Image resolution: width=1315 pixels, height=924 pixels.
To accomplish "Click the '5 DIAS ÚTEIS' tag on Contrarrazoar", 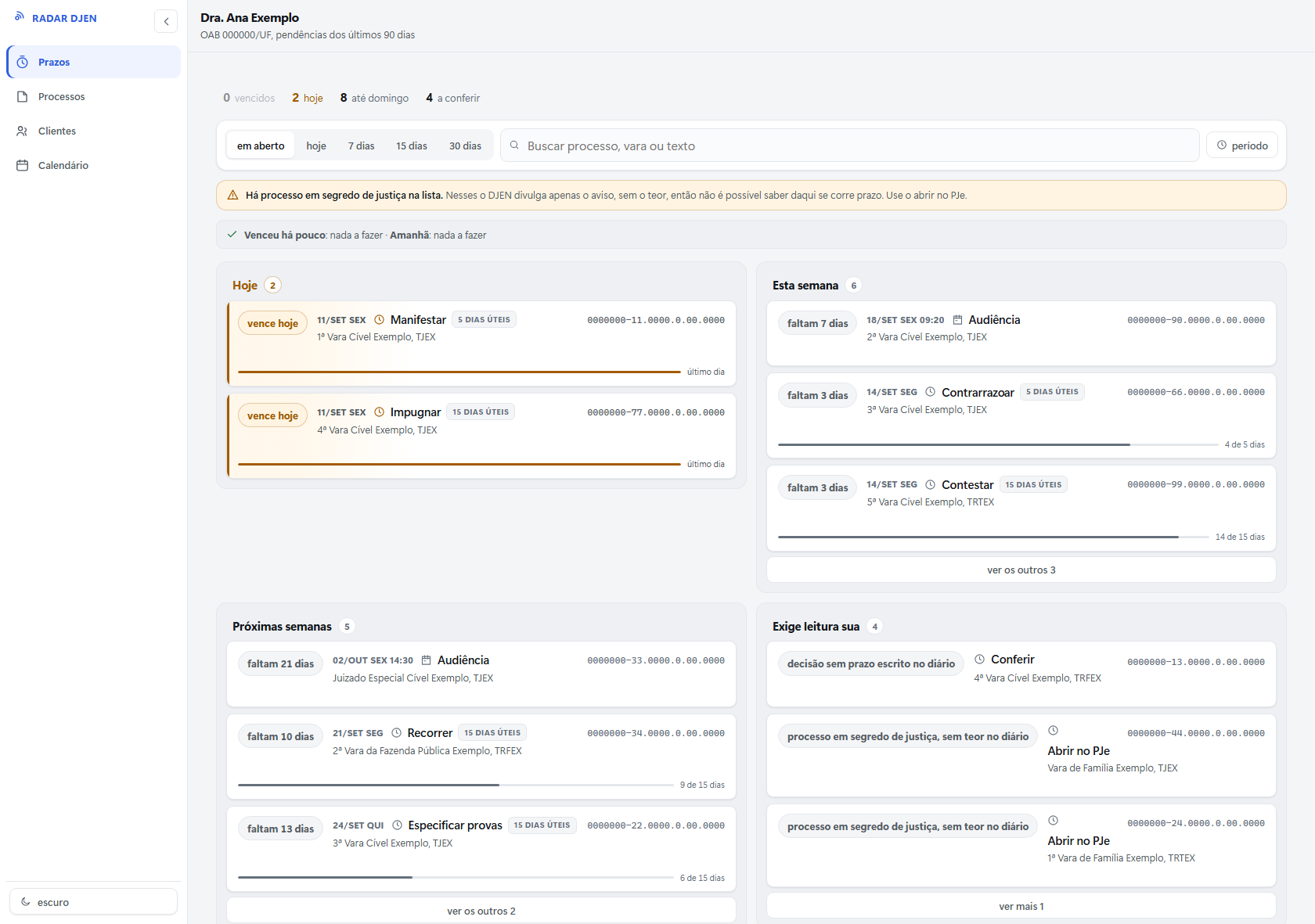I will [1052, 391].
